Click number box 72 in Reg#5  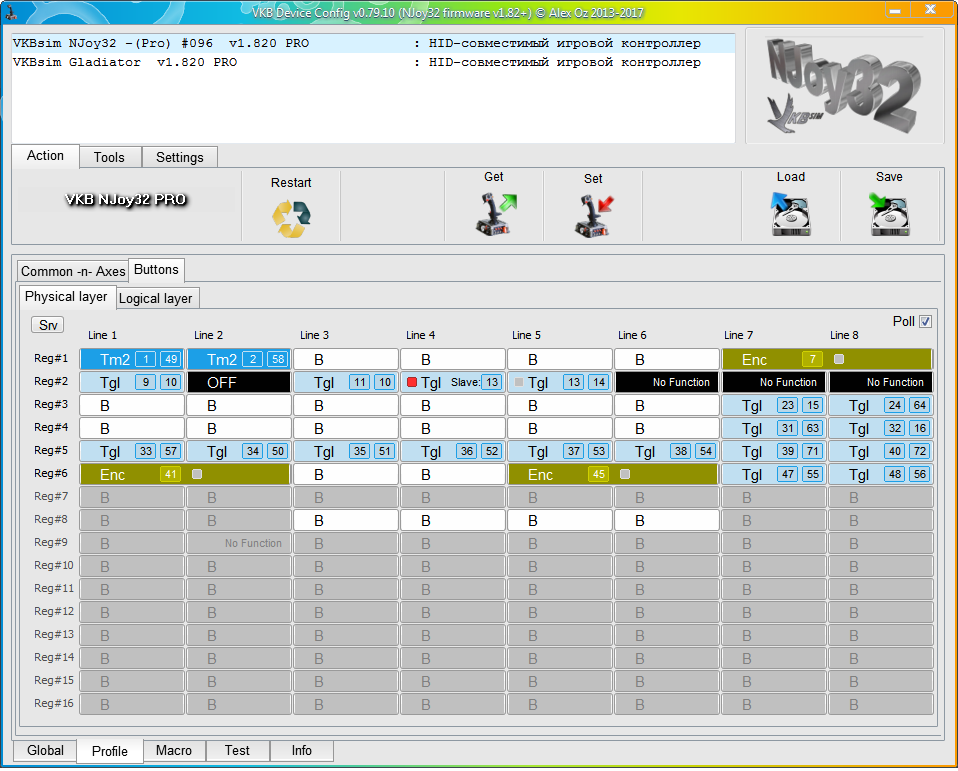[x=920, y=451]
